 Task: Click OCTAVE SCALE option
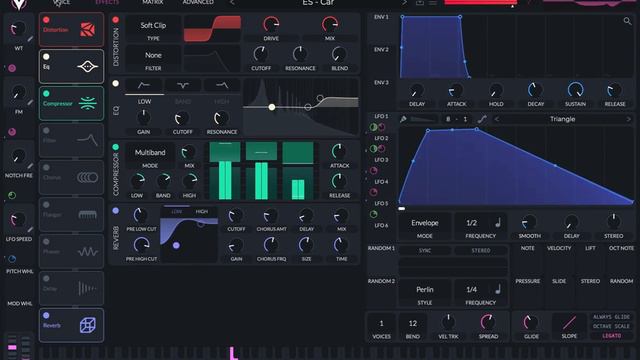pos(611,326)
